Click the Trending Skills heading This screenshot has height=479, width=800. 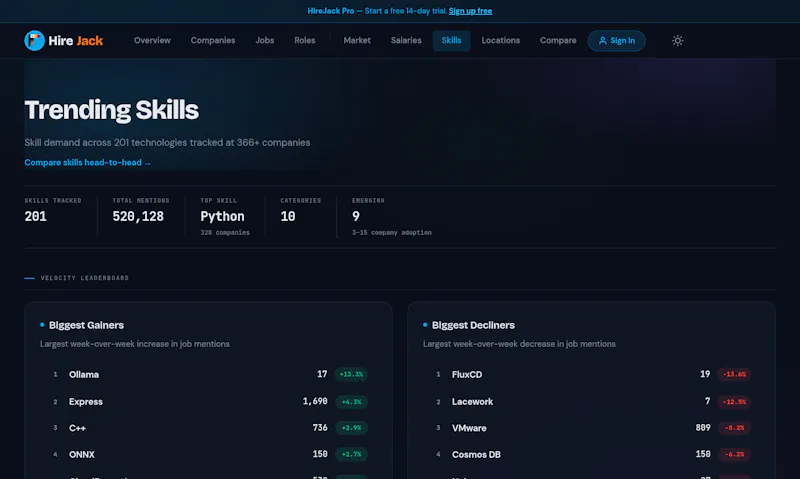point(112,110)
